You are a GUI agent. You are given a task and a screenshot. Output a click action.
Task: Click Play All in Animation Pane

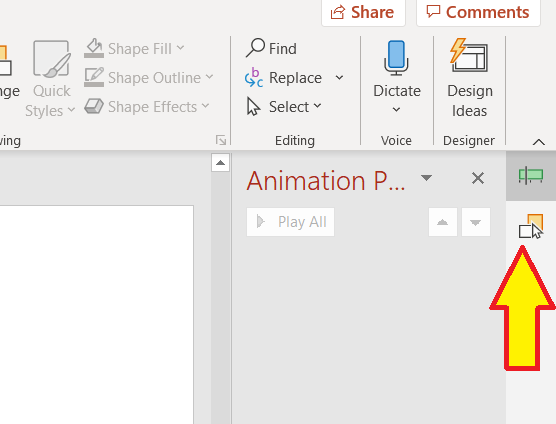click(290, 222)
